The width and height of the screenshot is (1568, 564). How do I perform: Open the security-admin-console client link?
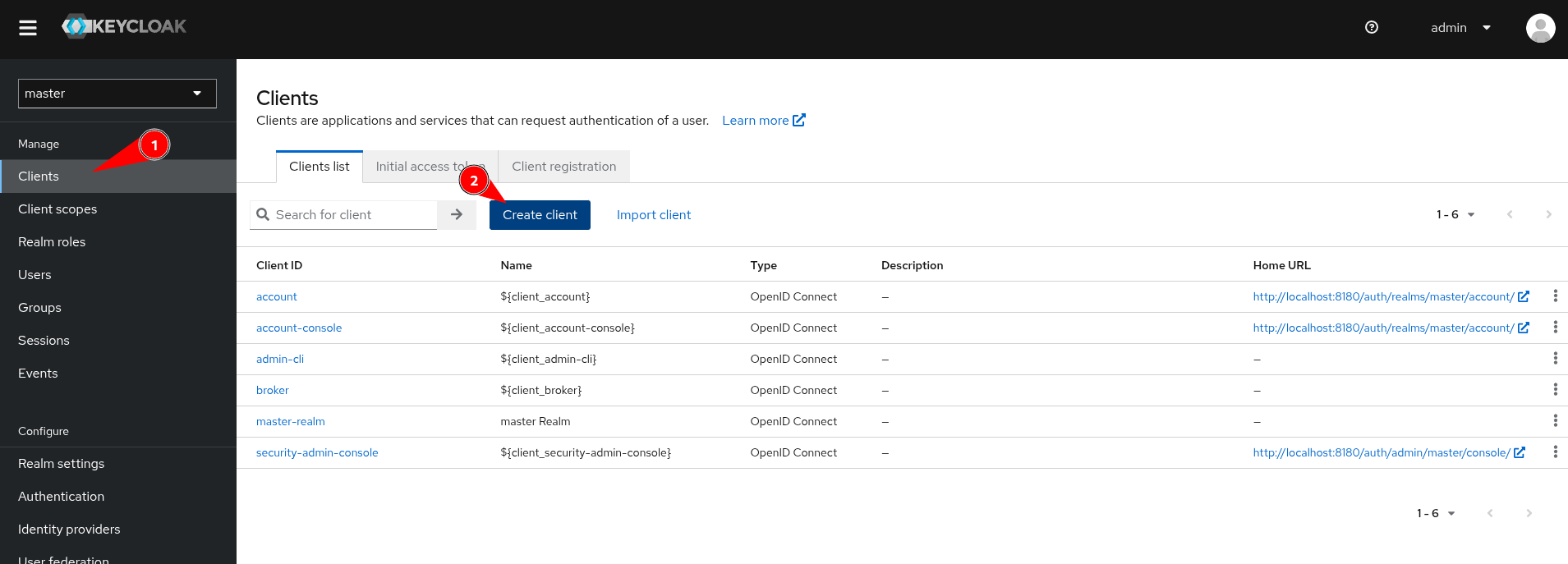(x=317, y=452)
